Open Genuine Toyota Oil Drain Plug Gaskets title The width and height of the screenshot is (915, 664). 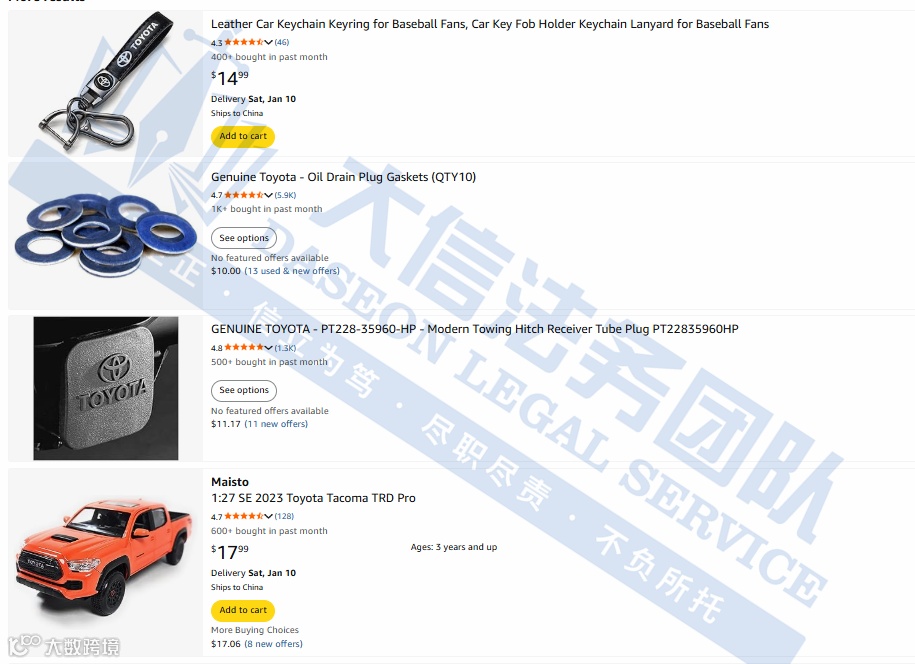(x=343, y=177)
